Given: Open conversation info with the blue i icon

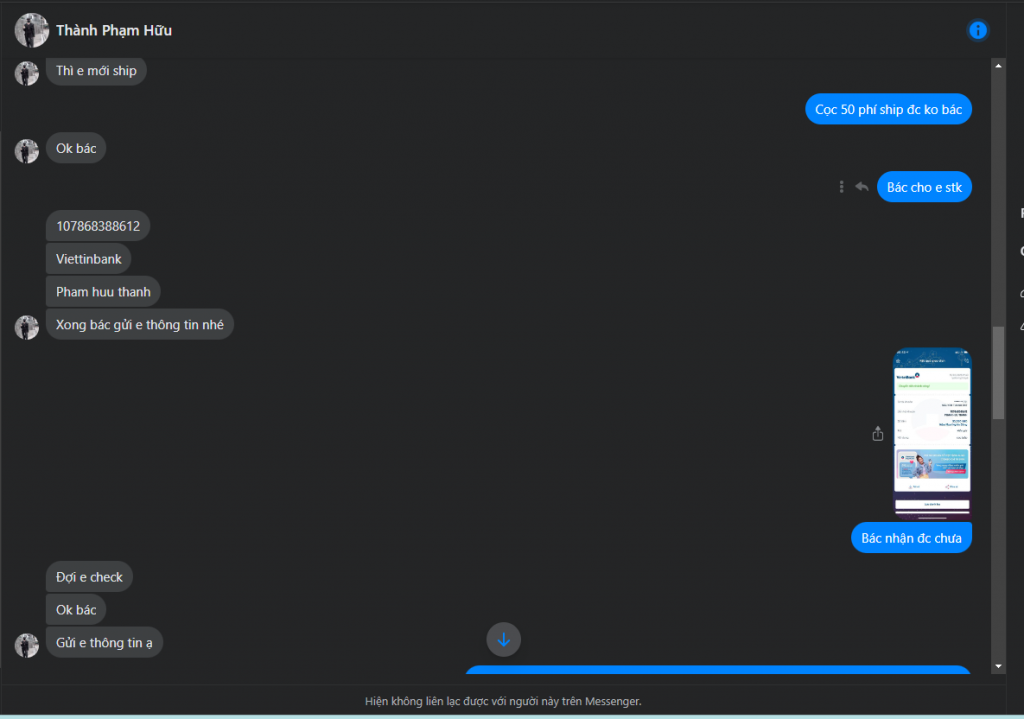Looking at the screenshot, I should (x=977, y=30).
